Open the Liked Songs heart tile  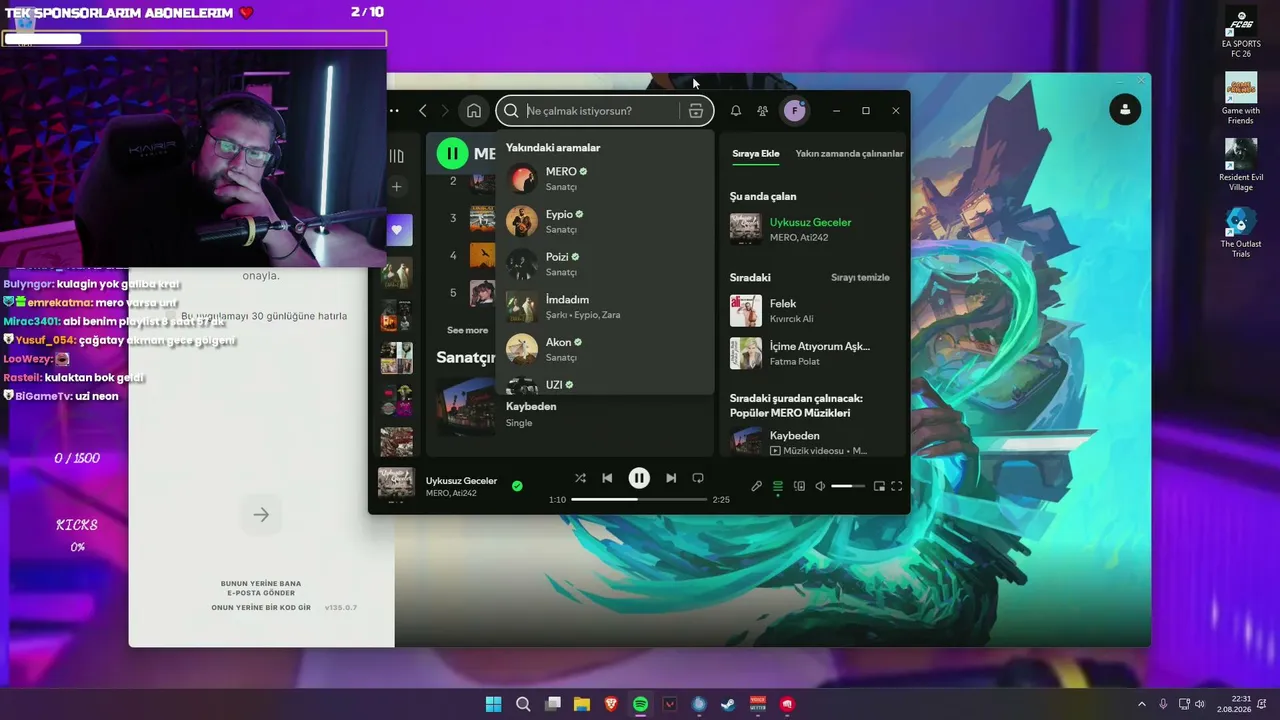(397, 230)
